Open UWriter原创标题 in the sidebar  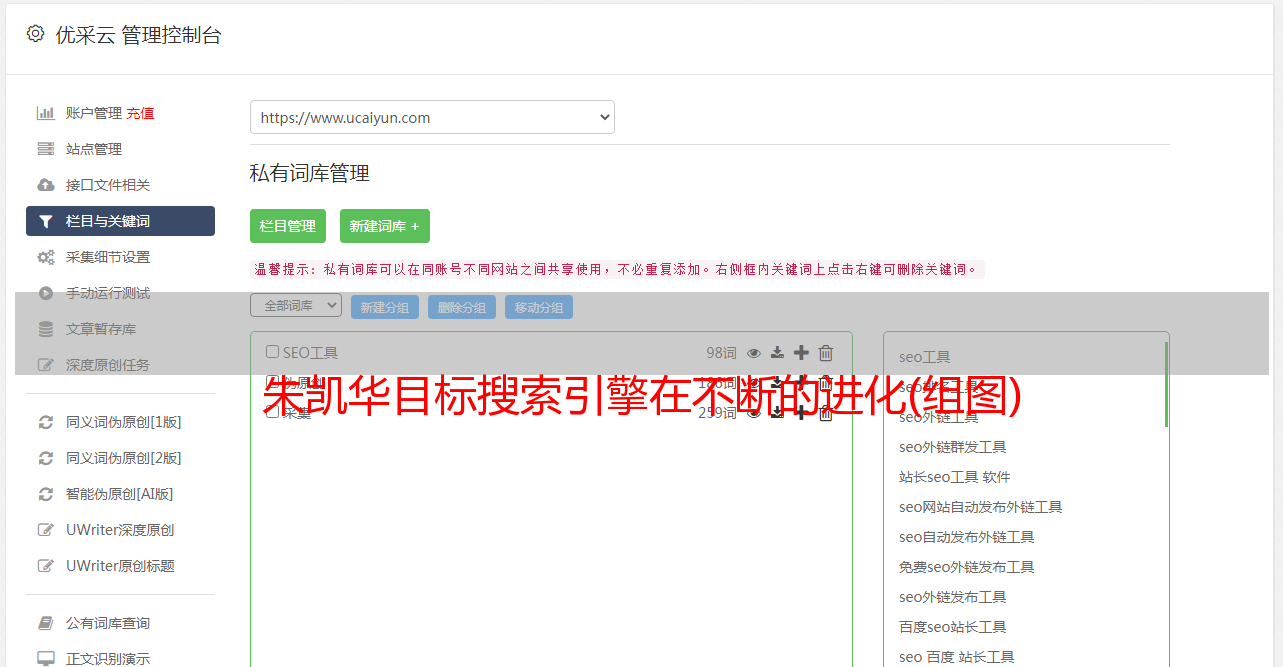120,566
